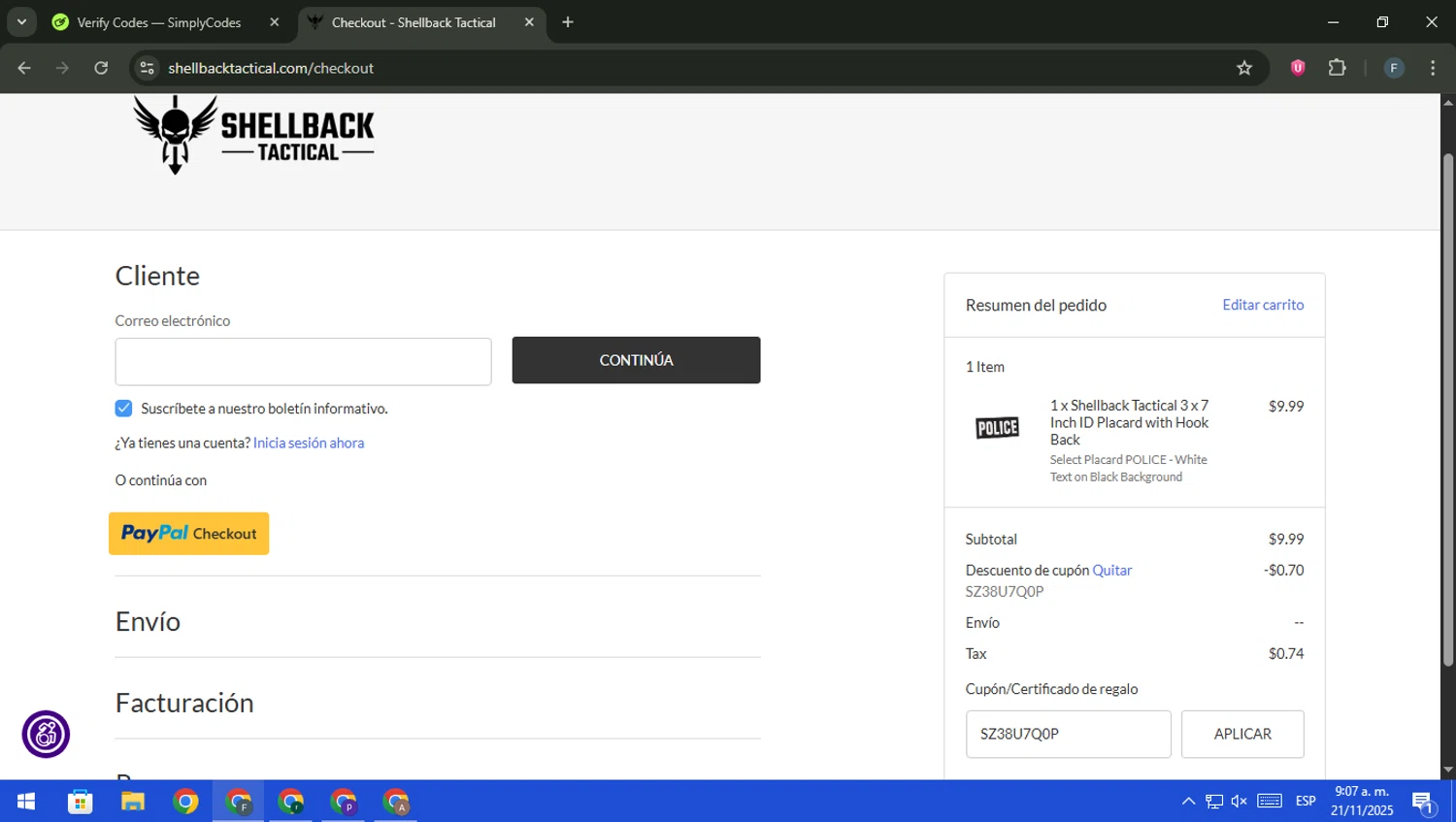This screenshot has width=1456, height=822.
Task: Click the Resumen del pedido title
Action: (x=1036, y=305)
